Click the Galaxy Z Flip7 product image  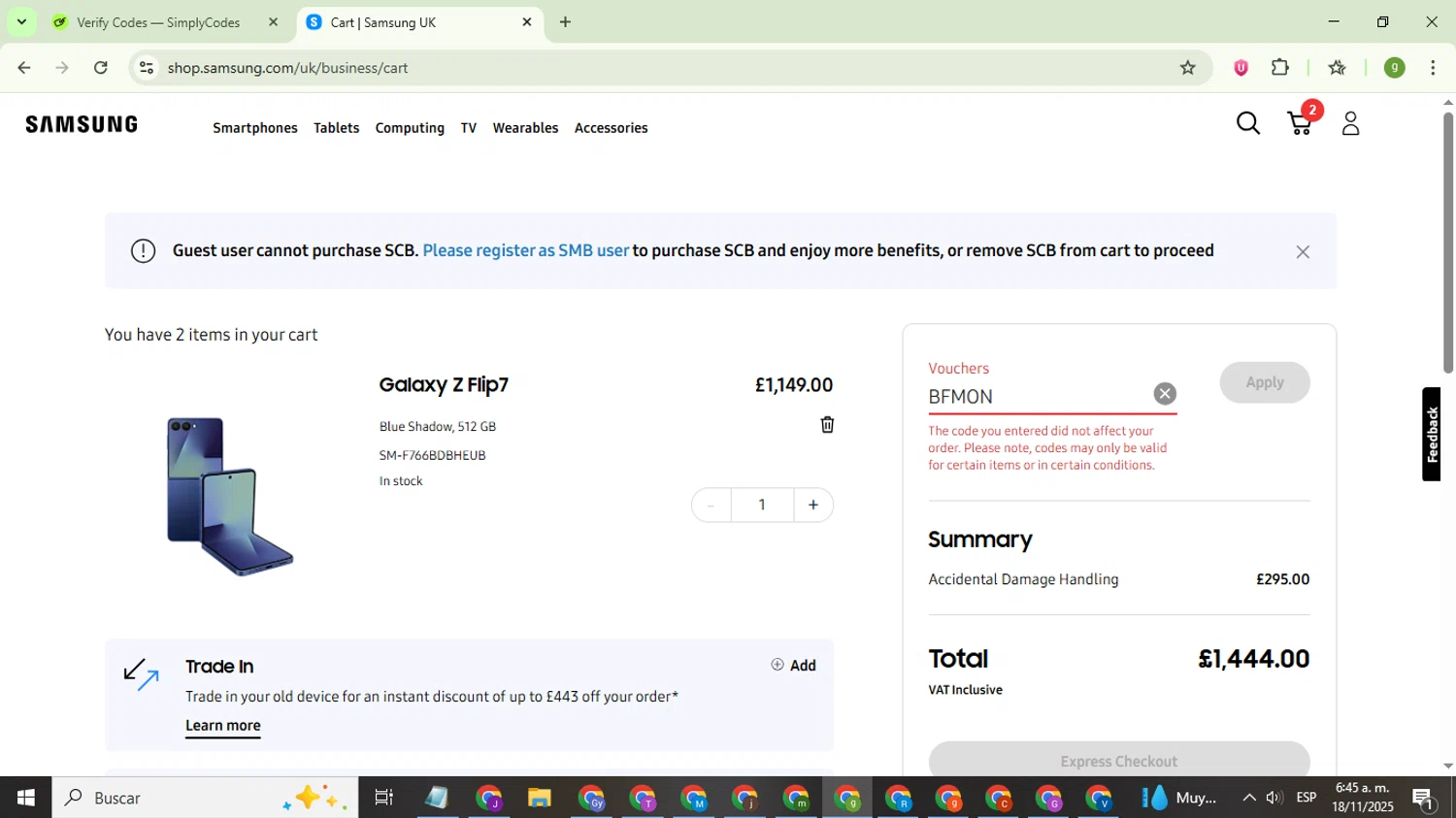230,496
